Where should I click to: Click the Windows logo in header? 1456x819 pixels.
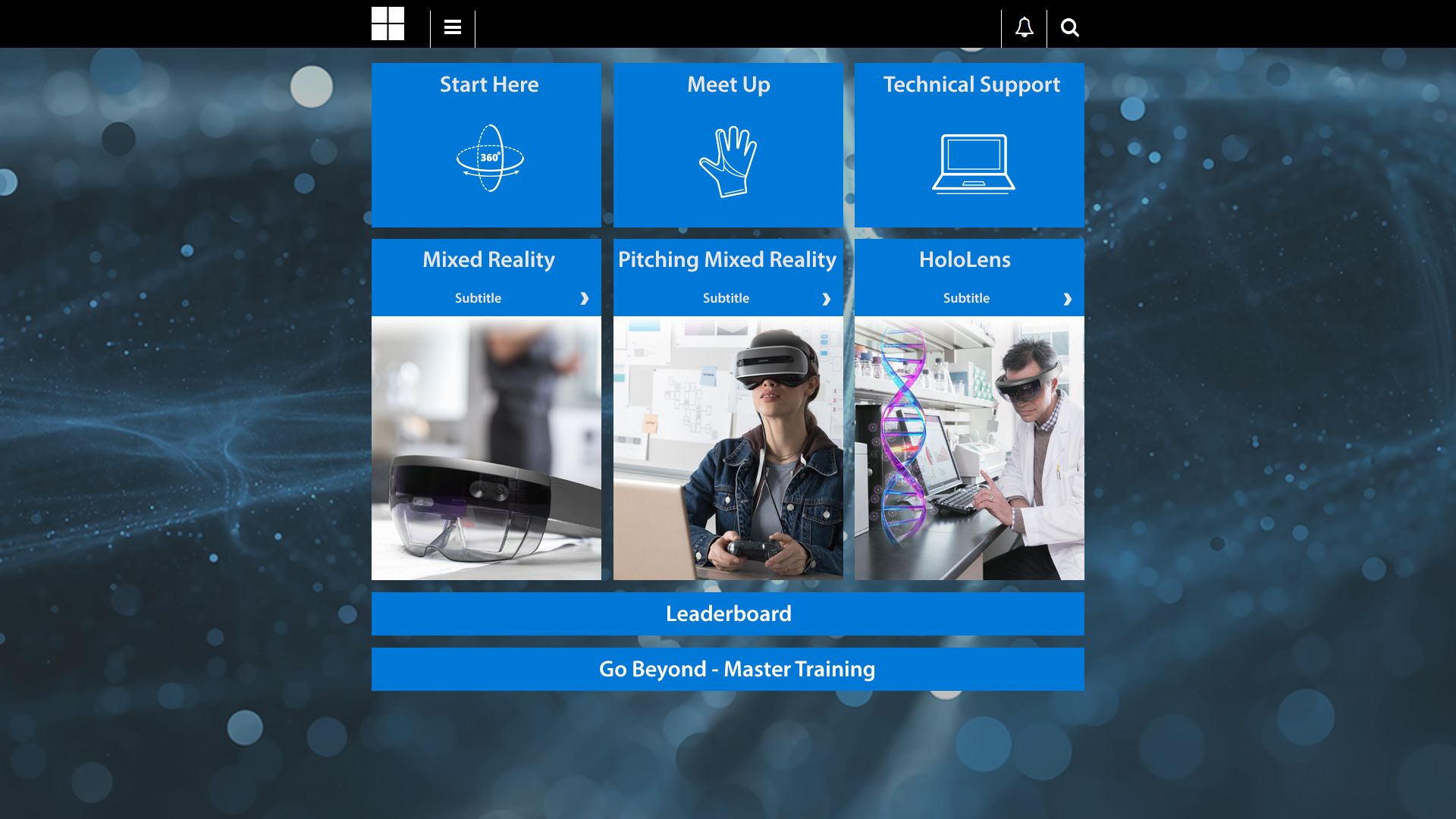point(388,24)
